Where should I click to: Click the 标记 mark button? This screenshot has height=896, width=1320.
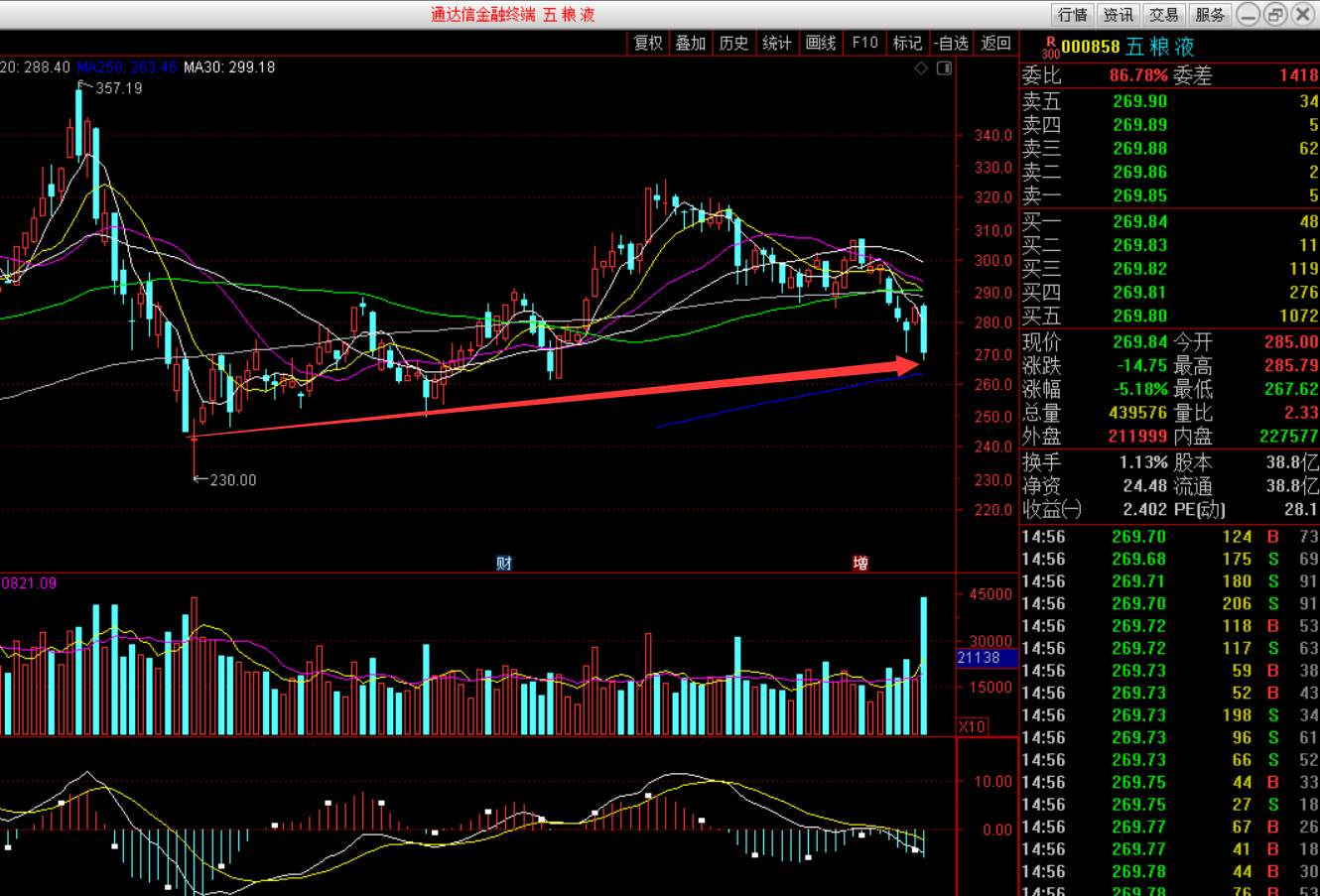[907, 43]
